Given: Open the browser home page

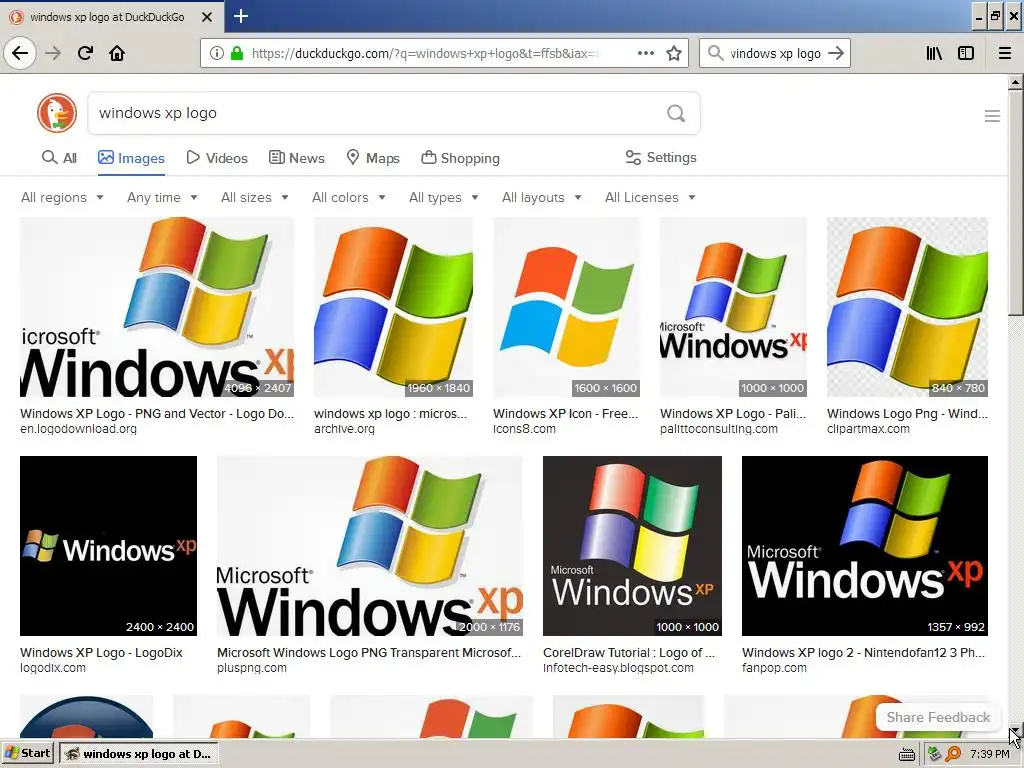Looking at the screenshot, I should tap(117, 53).
